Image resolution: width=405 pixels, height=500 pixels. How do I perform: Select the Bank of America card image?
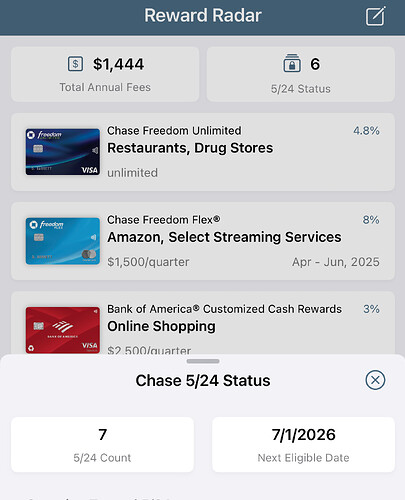click(63, 330)
